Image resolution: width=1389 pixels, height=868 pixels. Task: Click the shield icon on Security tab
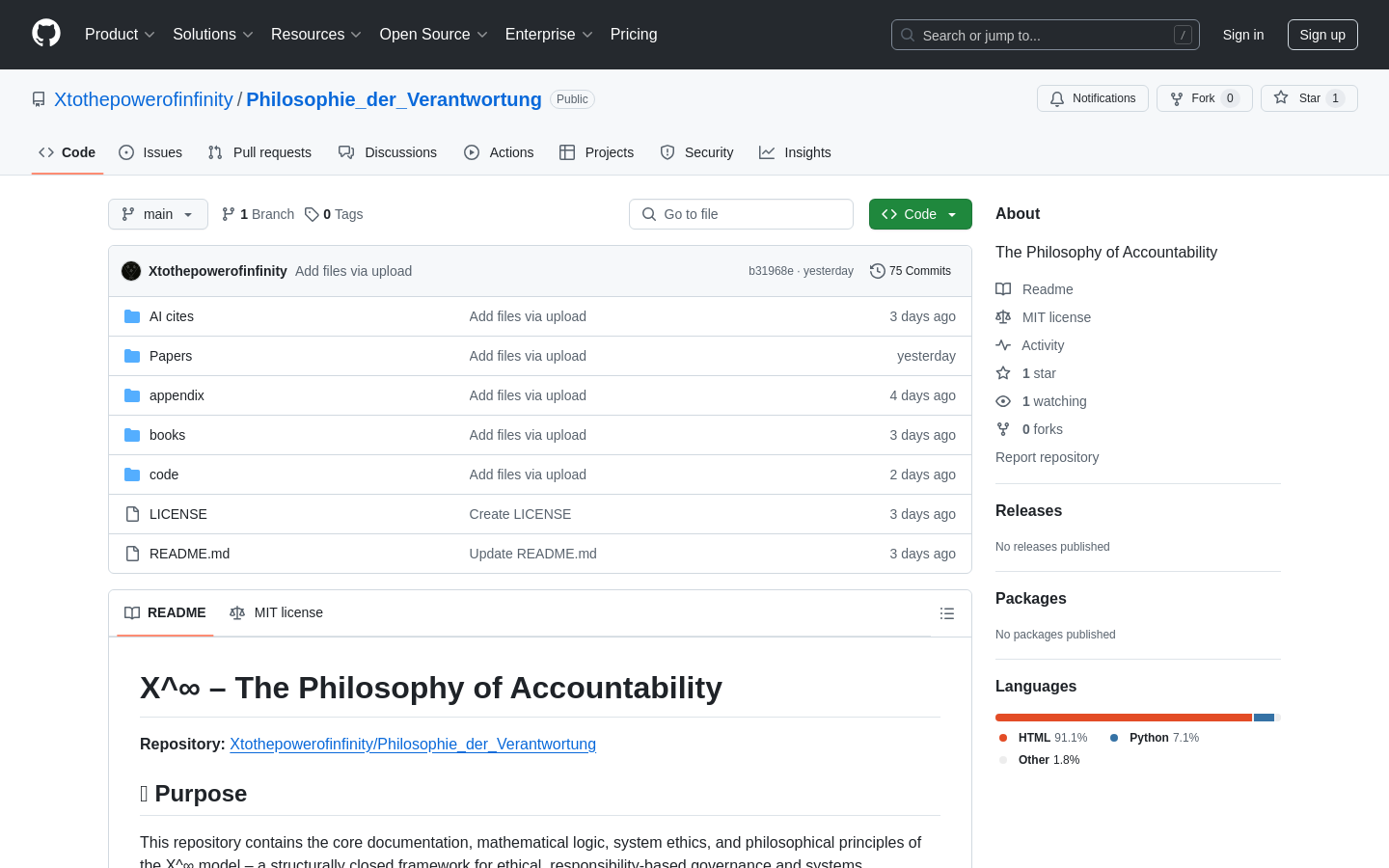tap(667, 152)
